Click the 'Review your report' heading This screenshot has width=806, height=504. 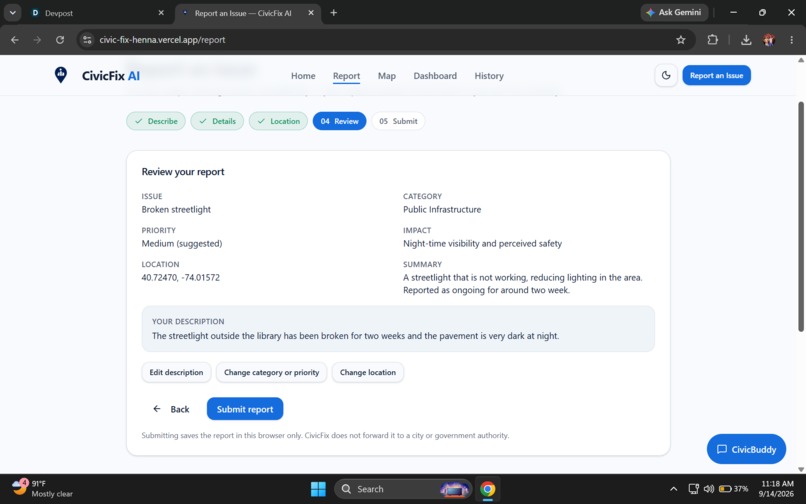click(x=183, y=172)
